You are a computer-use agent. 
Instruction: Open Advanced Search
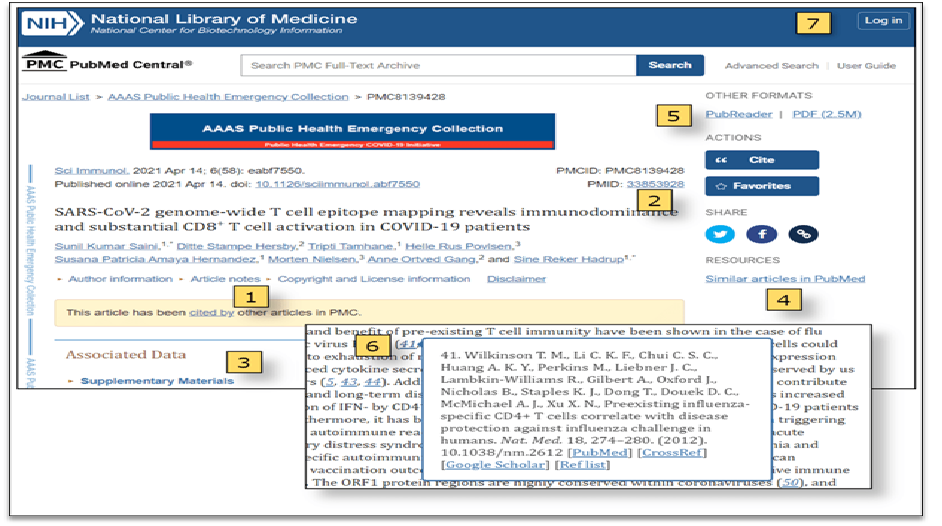click(771, 65)
